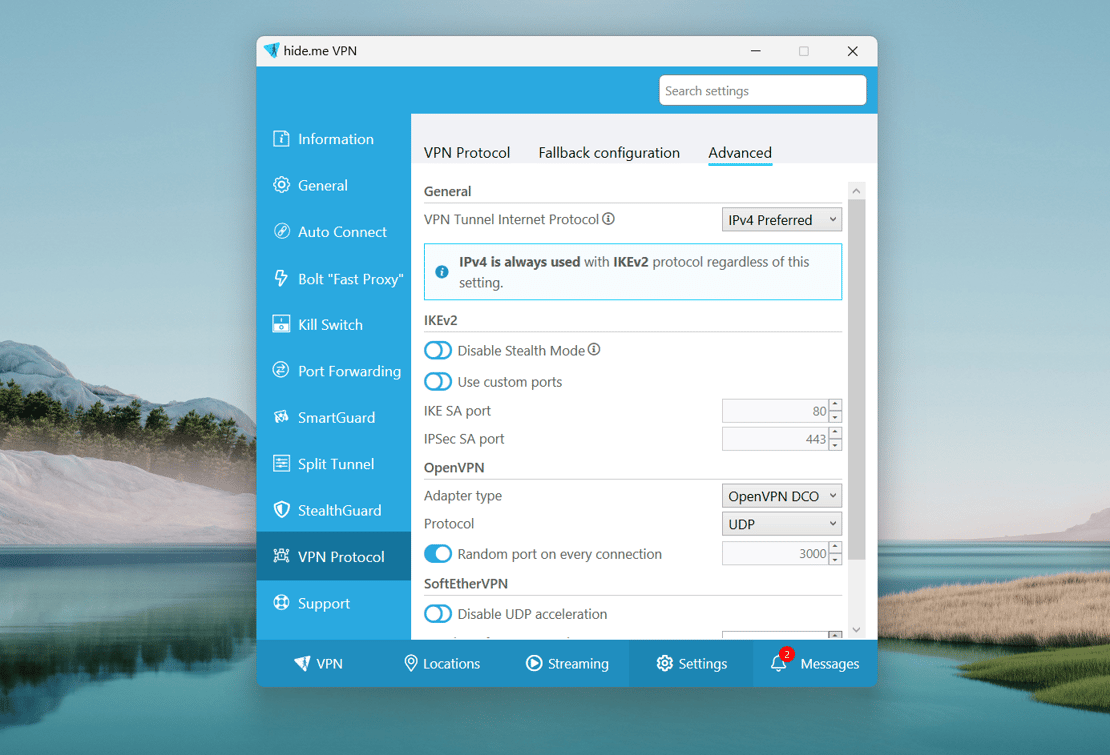Image resolution: width=1110 pixels, height=755 pixels.
Task: Change the OpenVPN Adapter type
Action: [x=781, y=495]
